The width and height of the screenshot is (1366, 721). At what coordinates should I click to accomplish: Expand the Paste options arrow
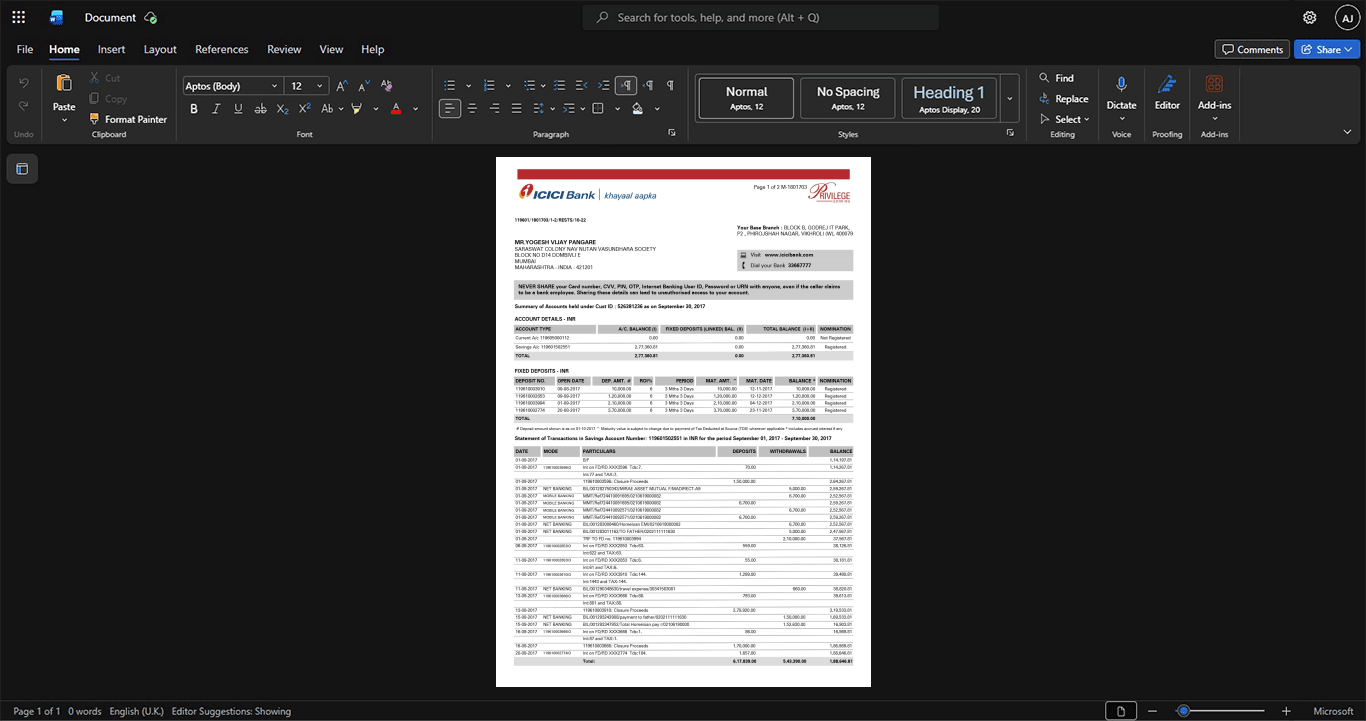pyautogui.click(x=64, y=120)
